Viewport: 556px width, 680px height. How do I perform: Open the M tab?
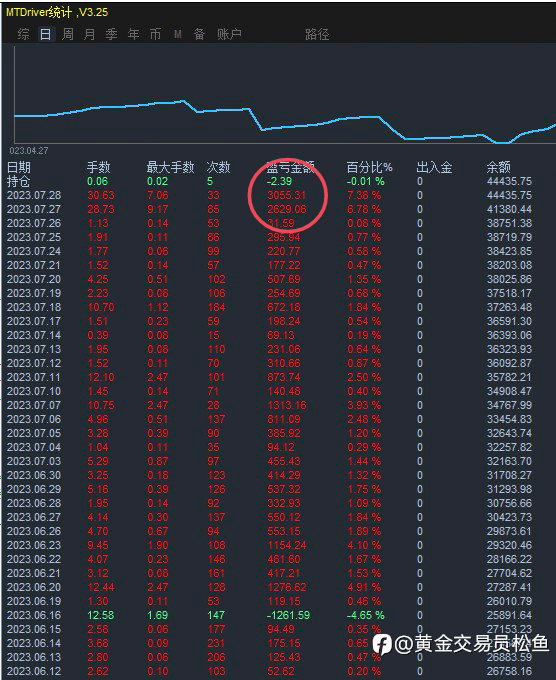tap(177, 34)
